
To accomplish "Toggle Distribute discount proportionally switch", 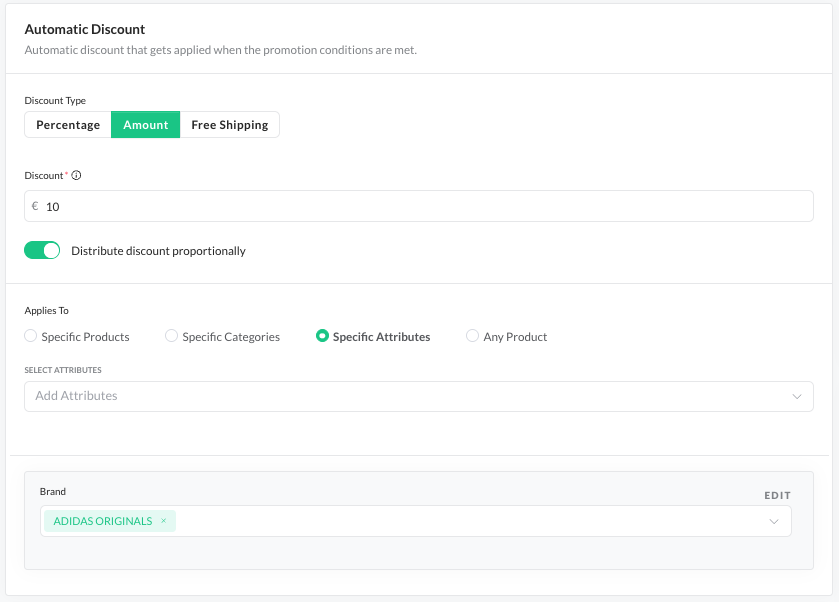I will (42, 250).
